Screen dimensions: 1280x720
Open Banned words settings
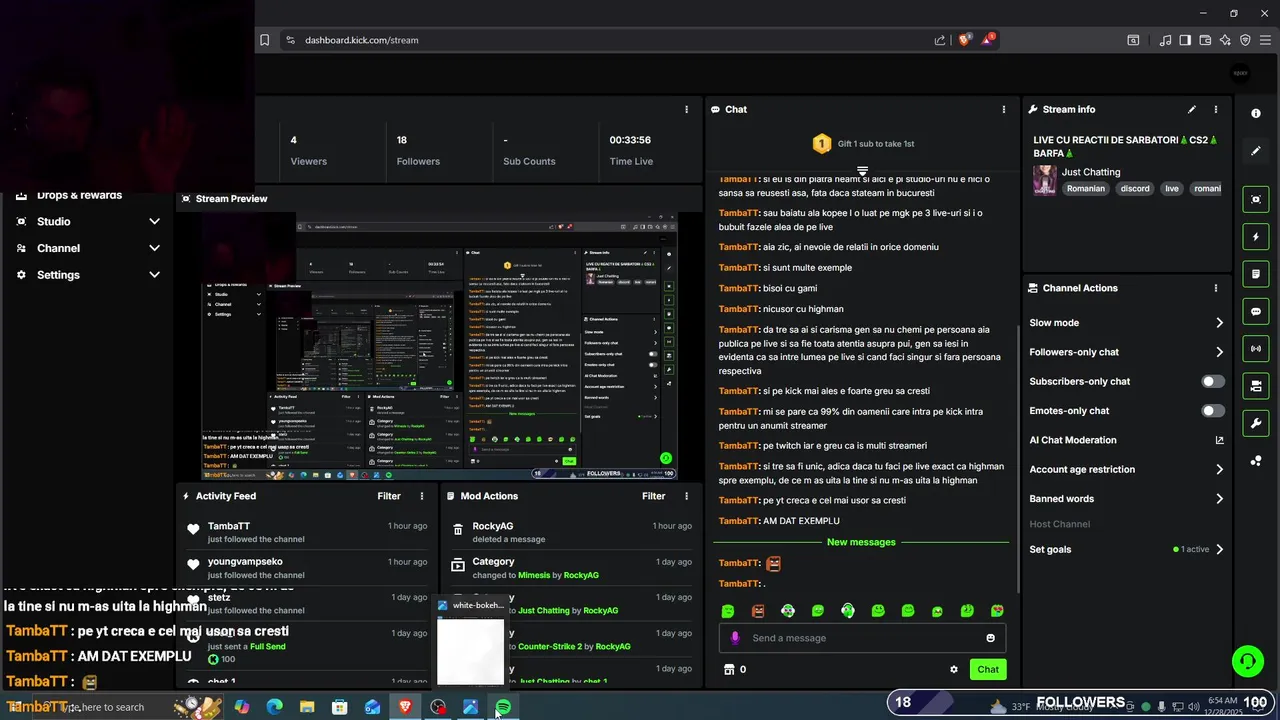click(x=1127, y=499)
